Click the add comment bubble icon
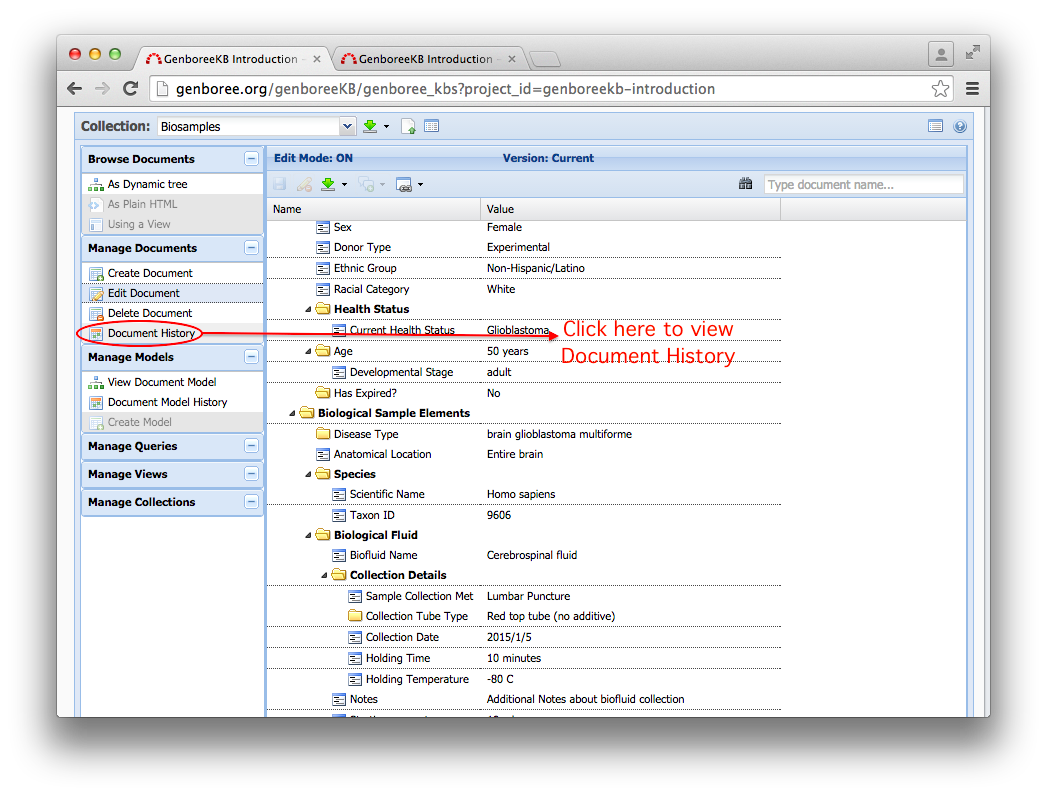 coord(366,184)
